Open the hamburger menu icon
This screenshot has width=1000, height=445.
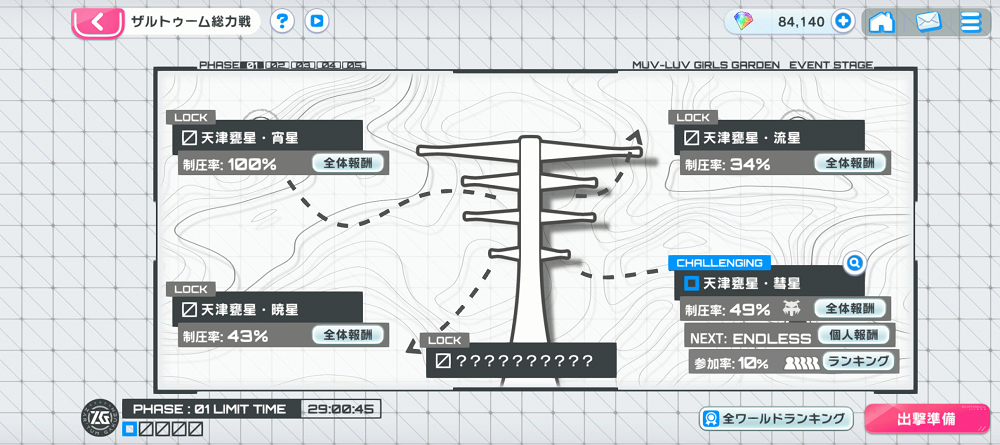[x=970, y=22]
